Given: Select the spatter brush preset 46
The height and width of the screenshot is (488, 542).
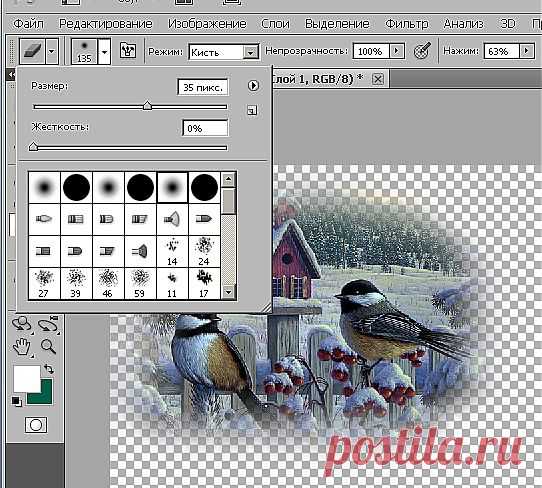Looking at the screenshot, I should click(108, 283).
